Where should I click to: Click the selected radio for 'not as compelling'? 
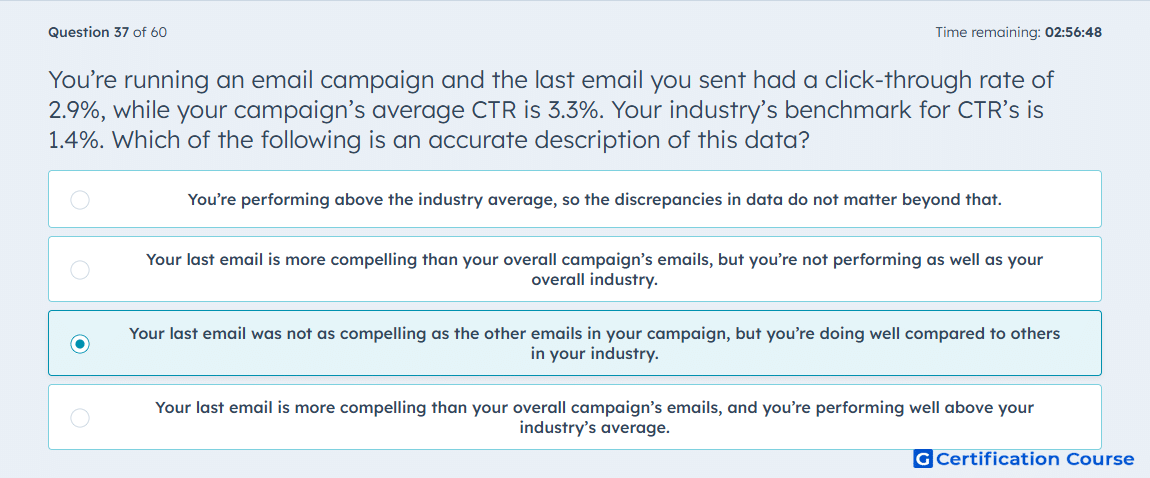point(80,344)
